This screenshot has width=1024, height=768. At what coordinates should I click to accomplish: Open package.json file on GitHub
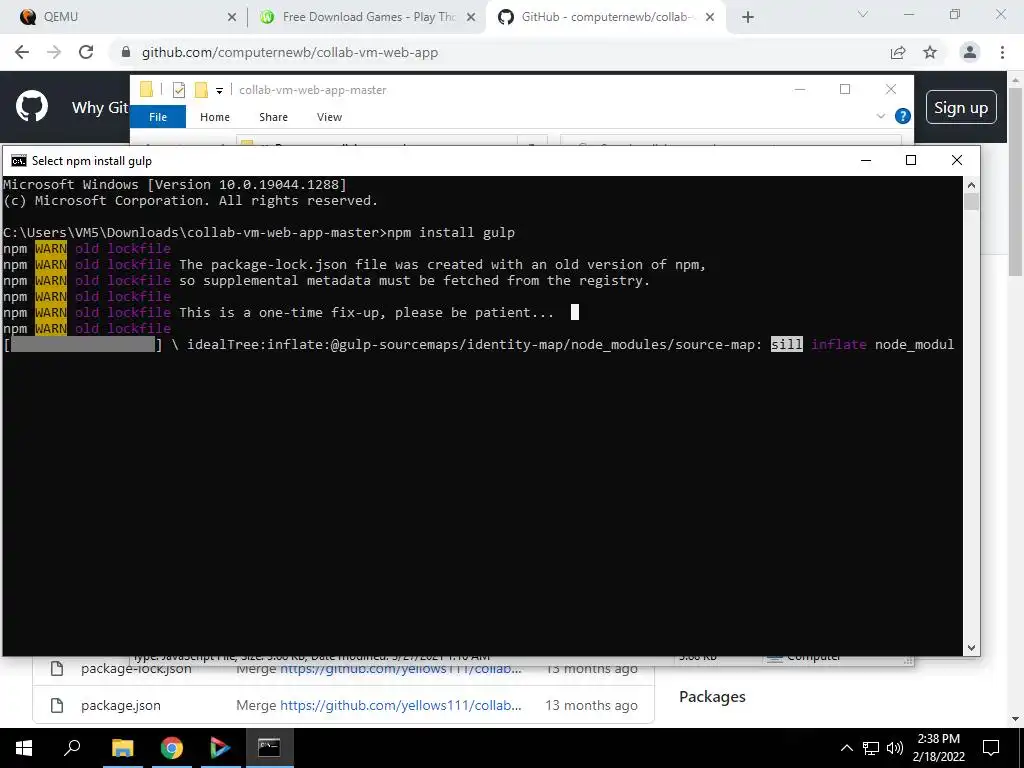121,705
